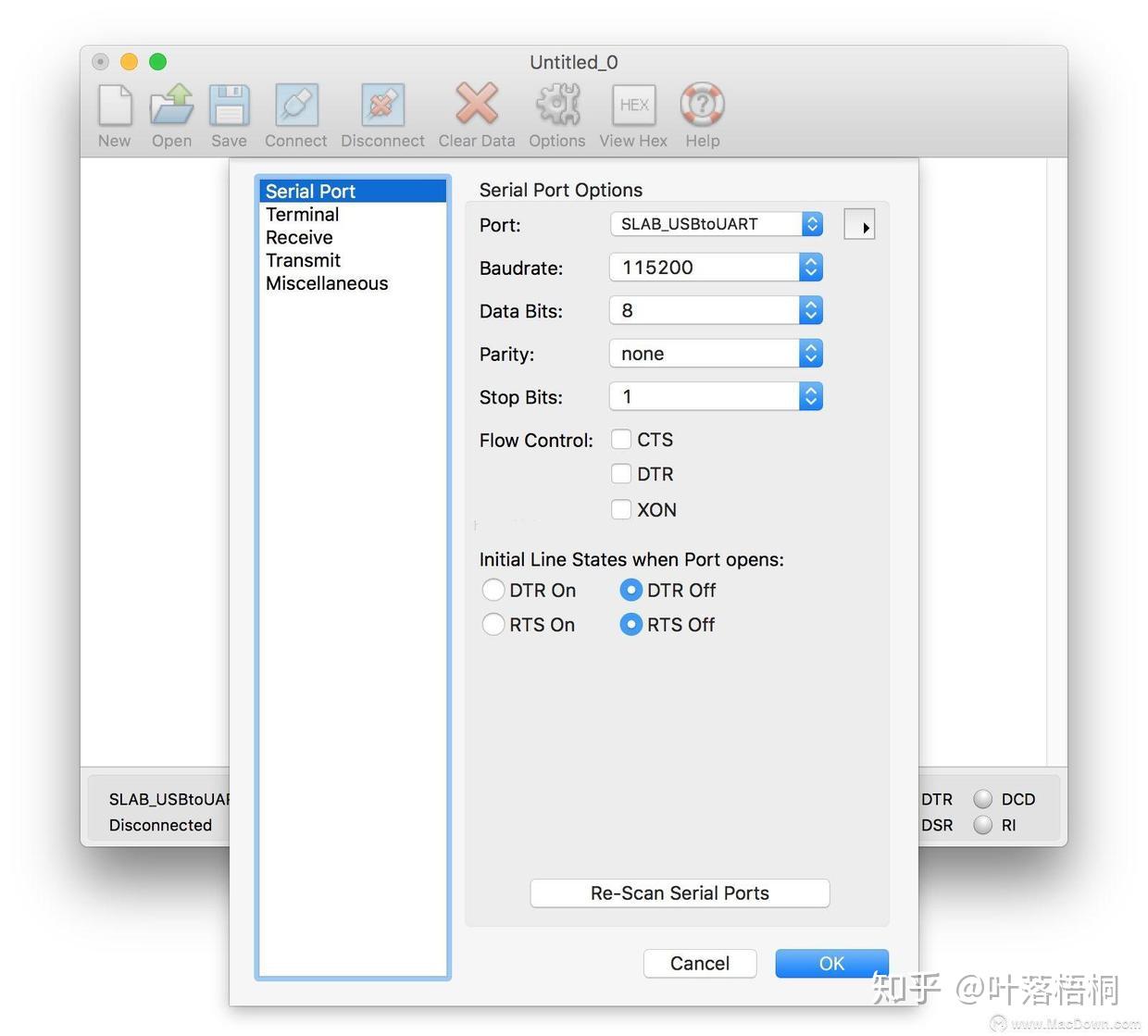Image resolution: width=1148 pixels, height=1036 pixels.
Task: Open the Port selection dropdown
Action: [x=811, y=223]
